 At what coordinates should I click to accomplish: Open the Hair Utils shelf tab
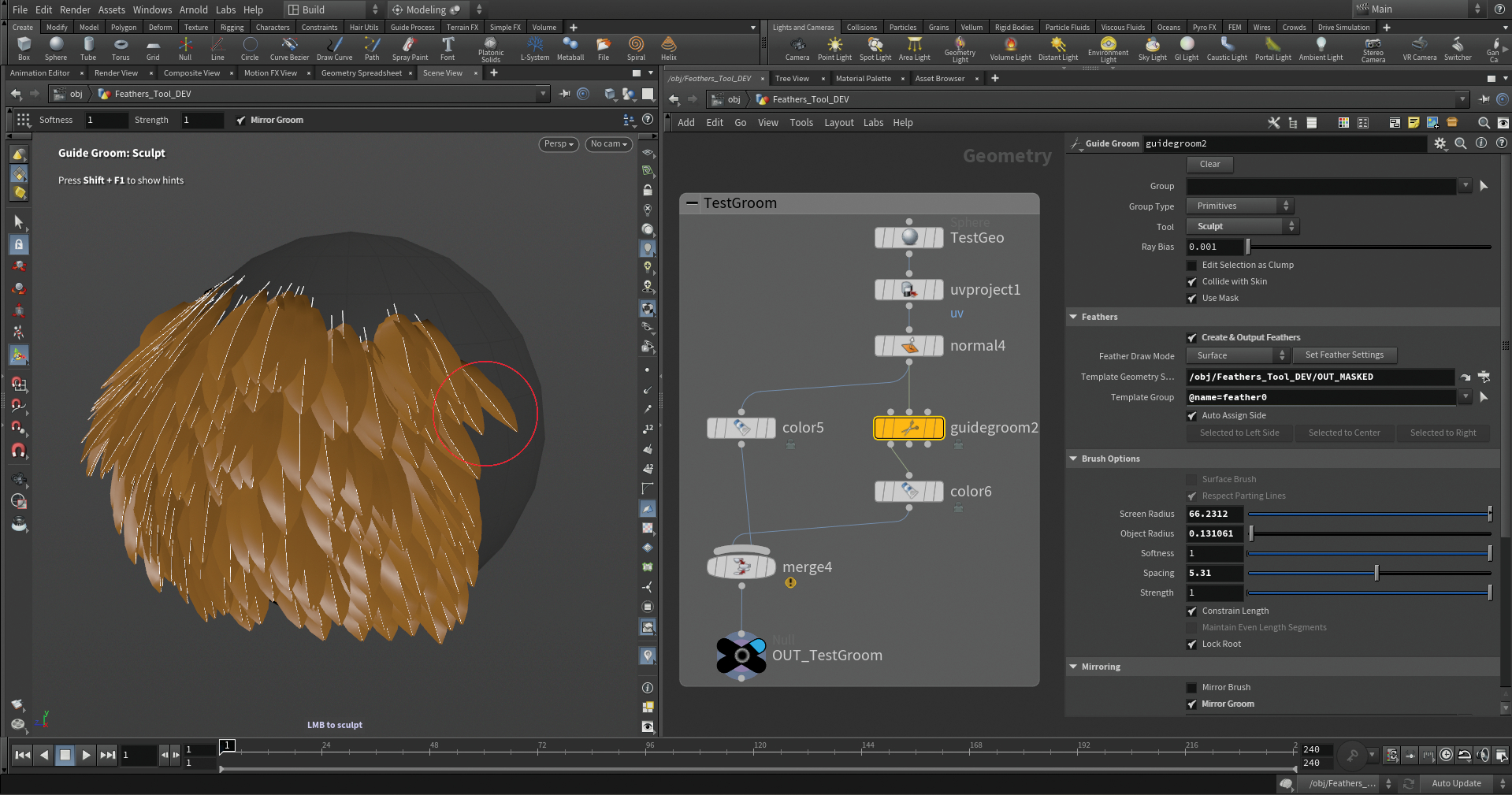pyautogui.click(x=364, y=28)
